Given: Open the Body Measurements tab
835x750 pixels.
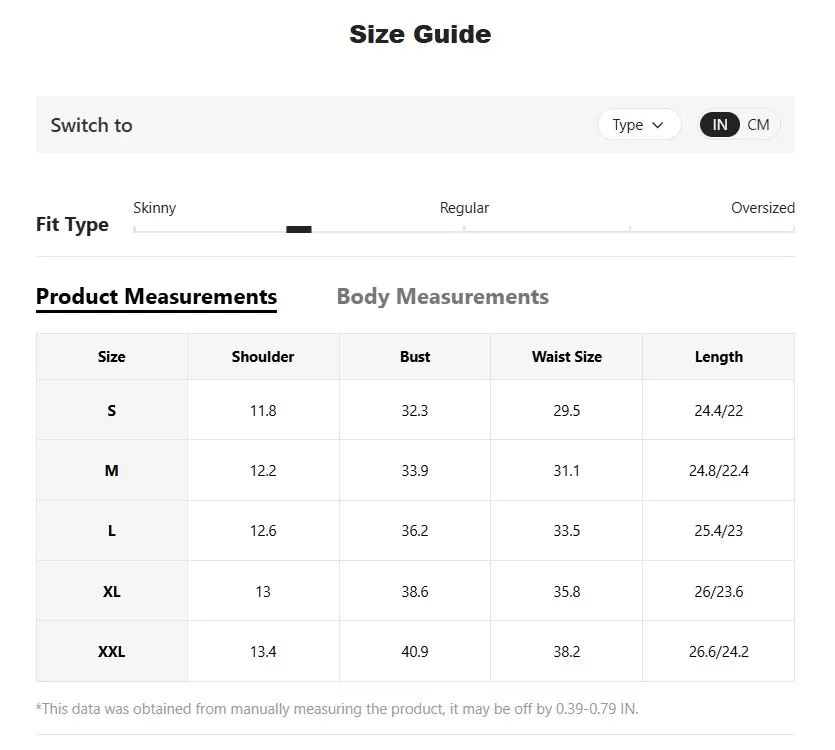Looking at the screenshot, I should click(442, 297).
